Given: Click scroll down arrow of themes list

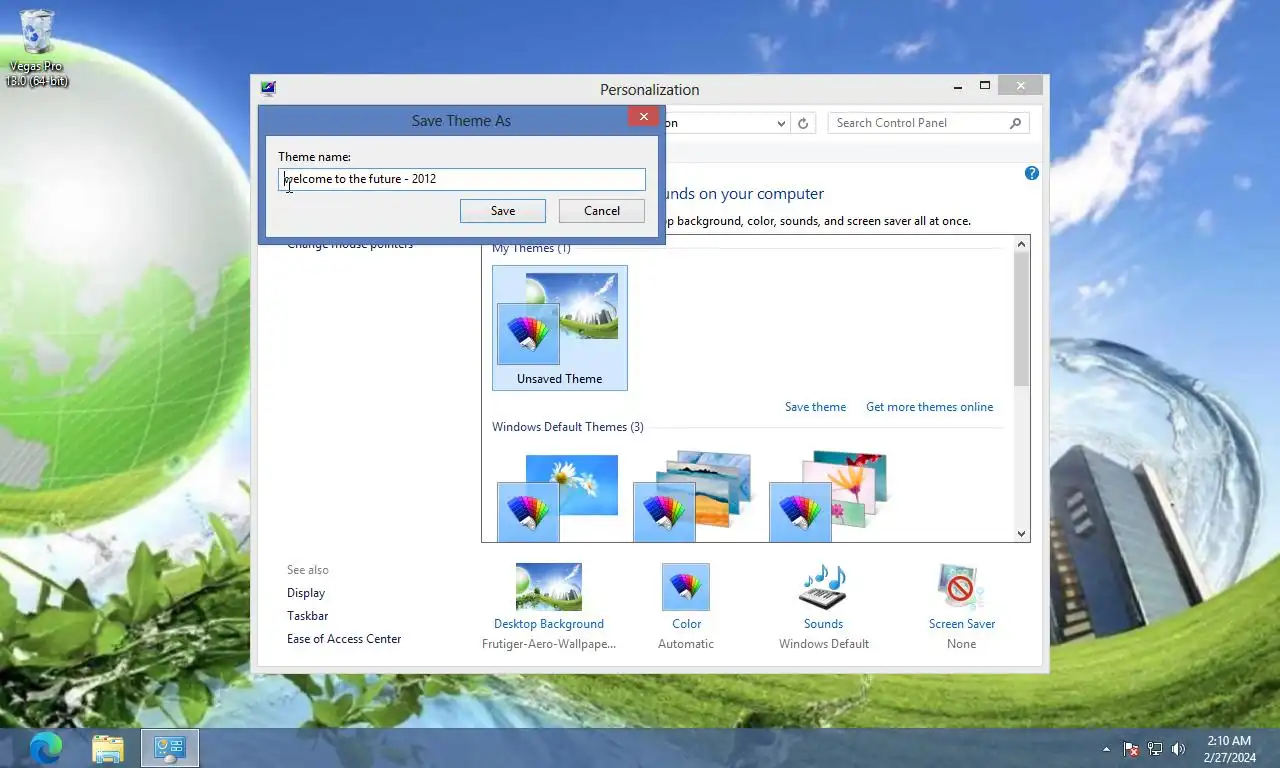Looking at the screenshot, I should 1022,534.
